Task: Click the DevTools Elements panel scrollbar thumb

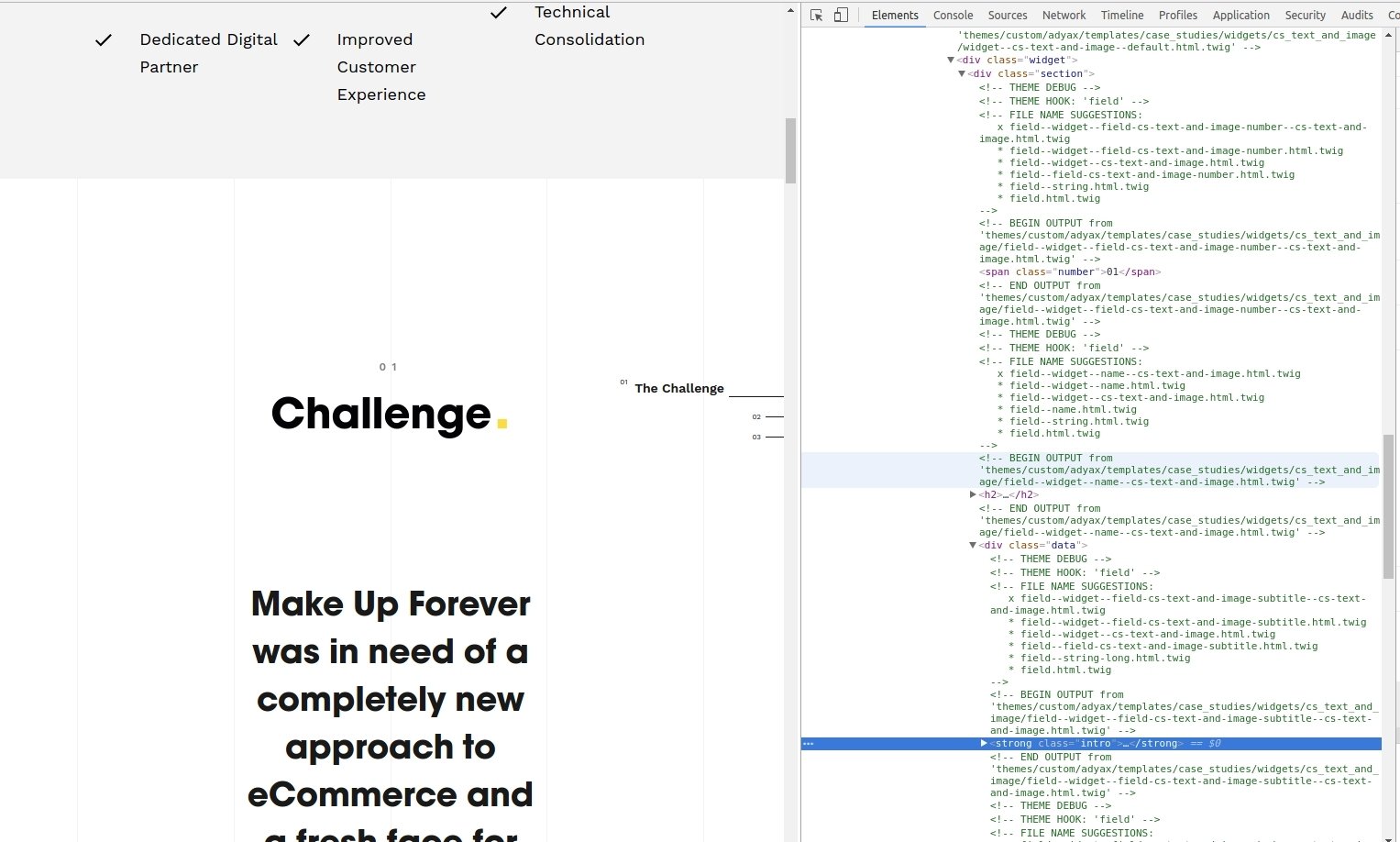Action: tap(1388, 506)
